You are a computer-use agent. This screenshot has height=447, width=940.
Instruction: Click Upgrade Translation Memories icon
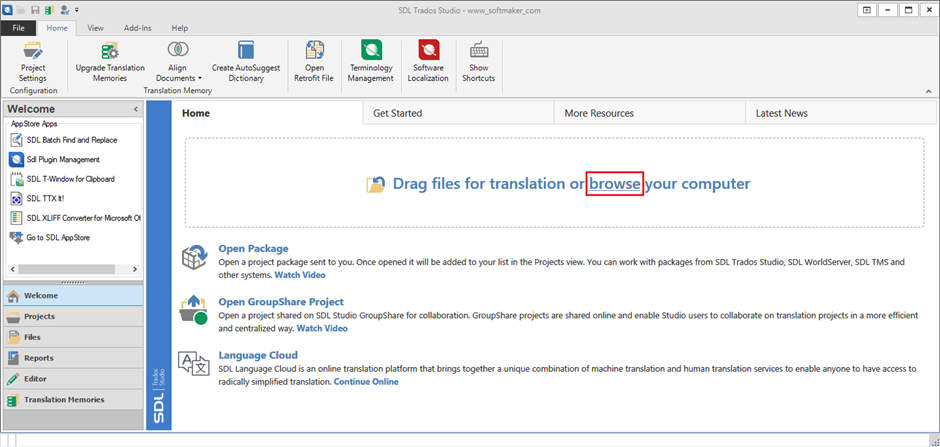point(110,52)
